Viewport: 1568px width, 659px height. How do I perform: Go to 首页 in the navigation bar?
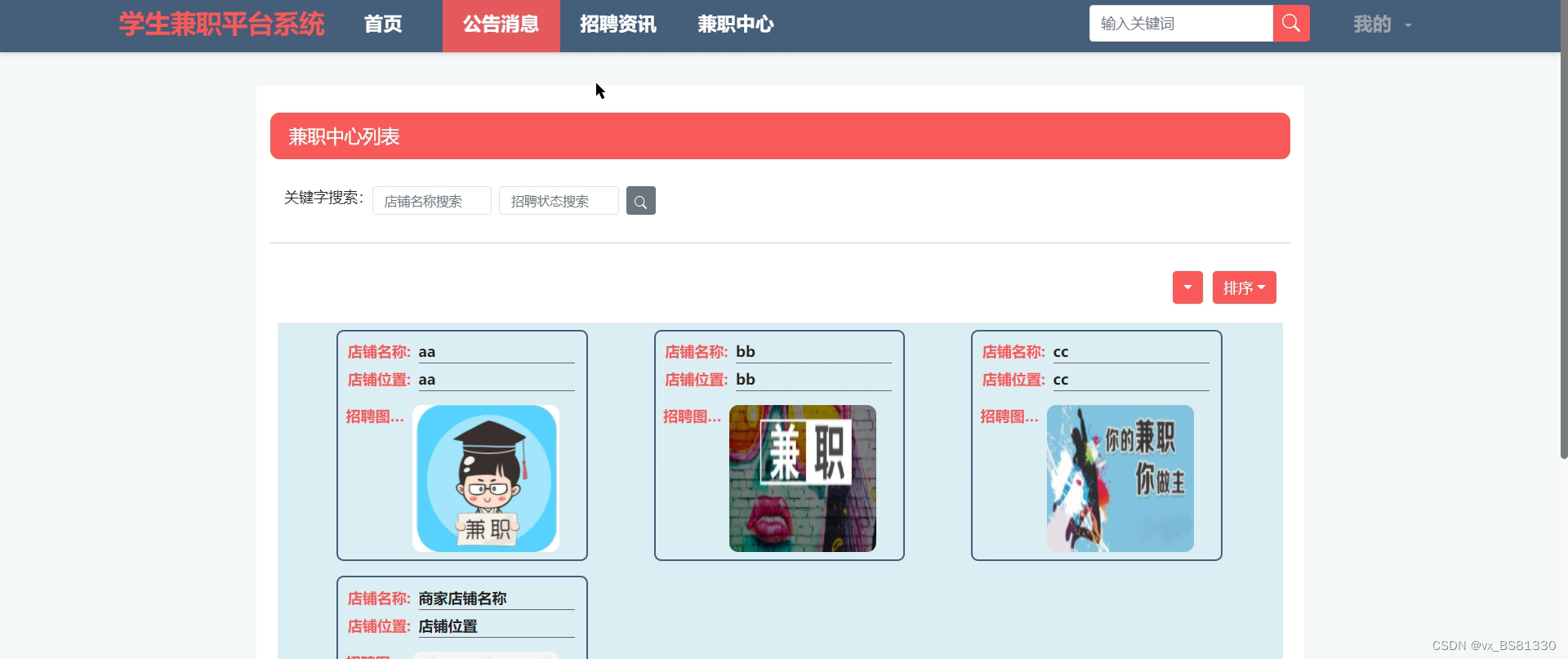[383, 24]
